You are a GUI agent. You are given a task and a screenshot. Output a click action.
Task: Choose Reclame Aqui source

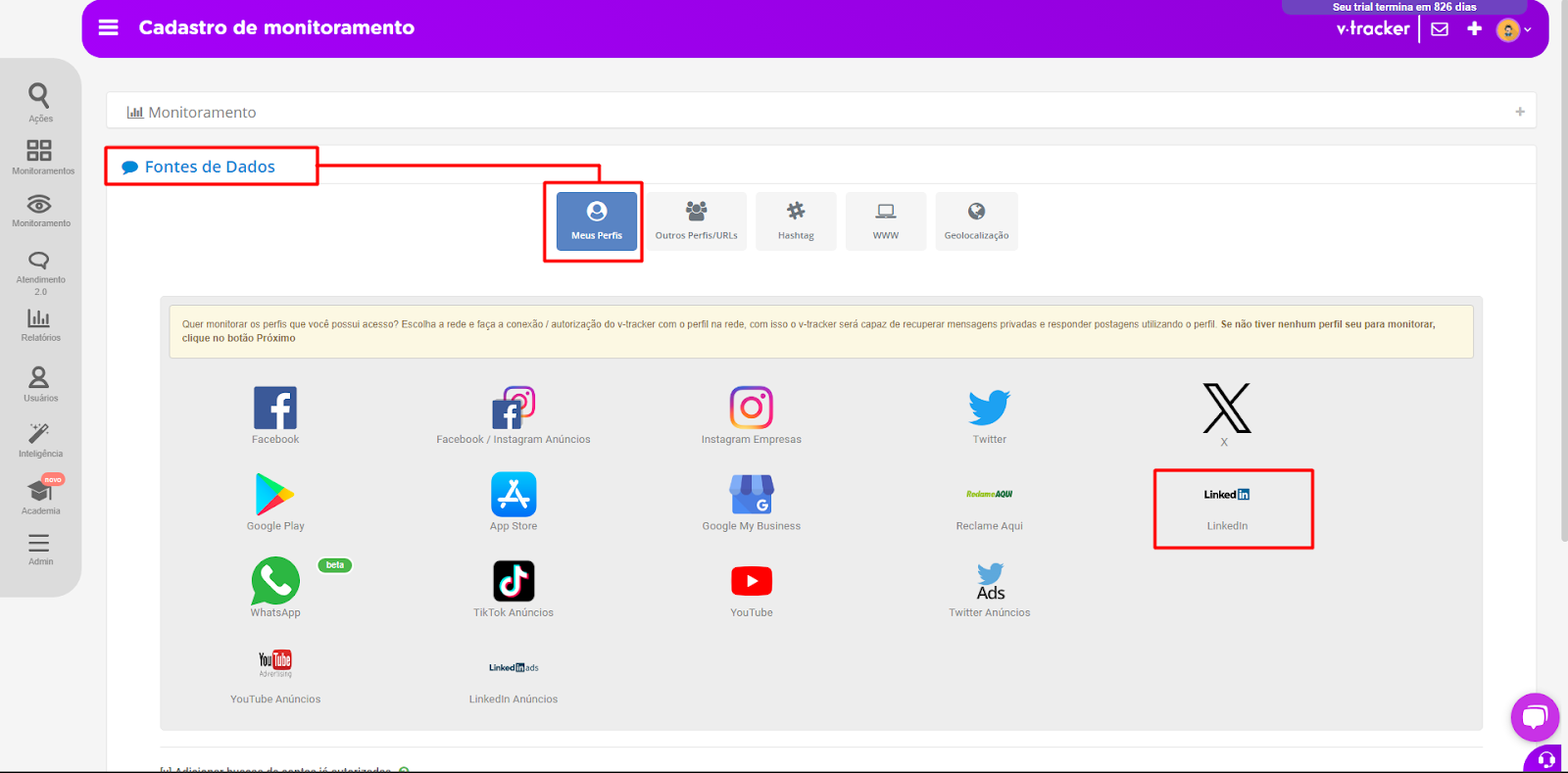click(990, 507)
